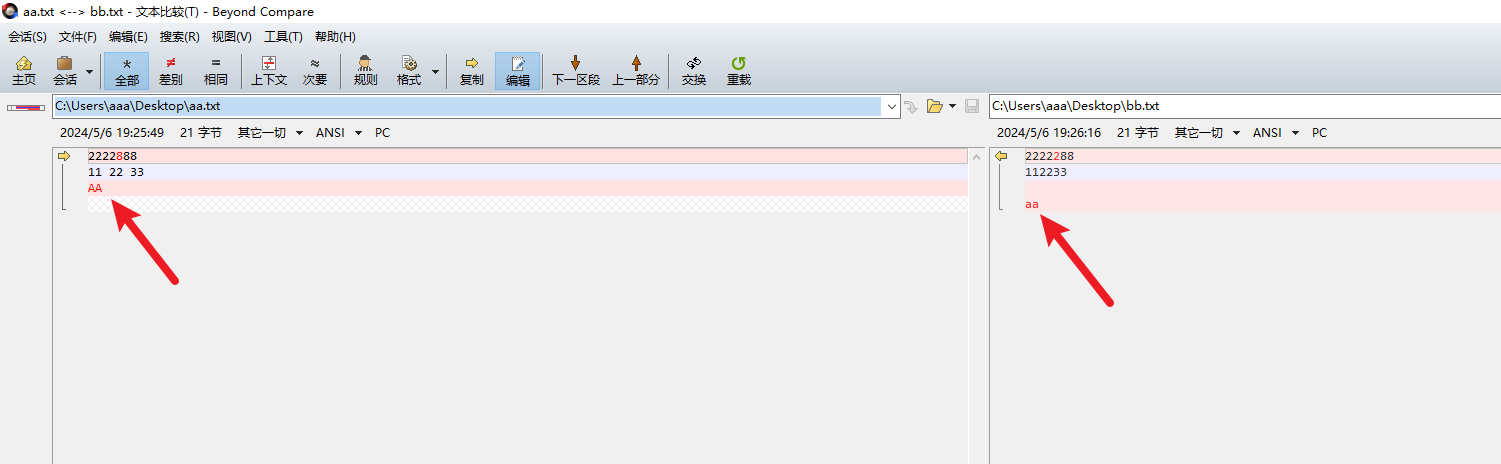Click the 格式 format toolbar icon
The image size is (1501, 464).
pos(409,71)
